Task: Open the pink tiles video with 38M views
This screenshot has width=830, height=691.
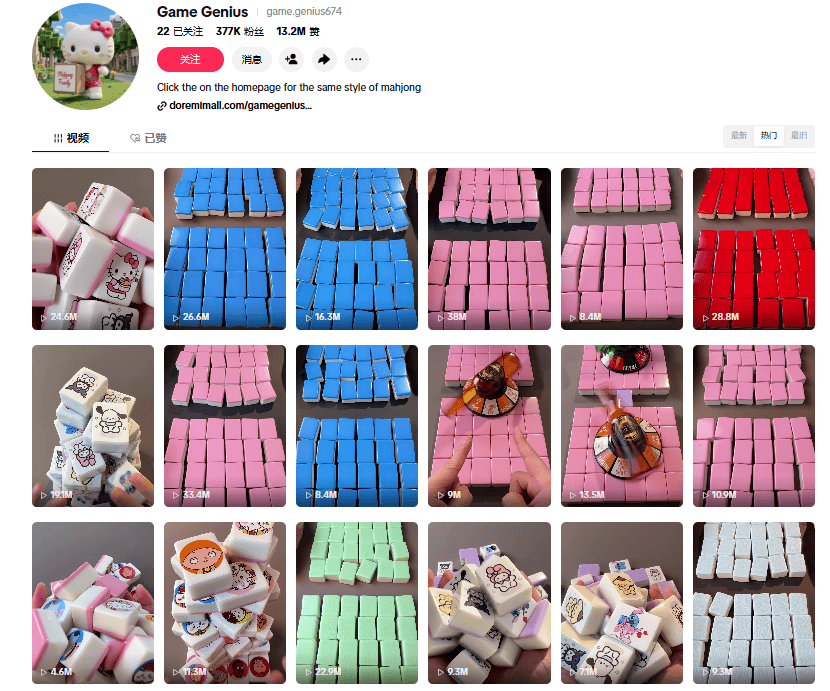Action: [x=490, y=249]
